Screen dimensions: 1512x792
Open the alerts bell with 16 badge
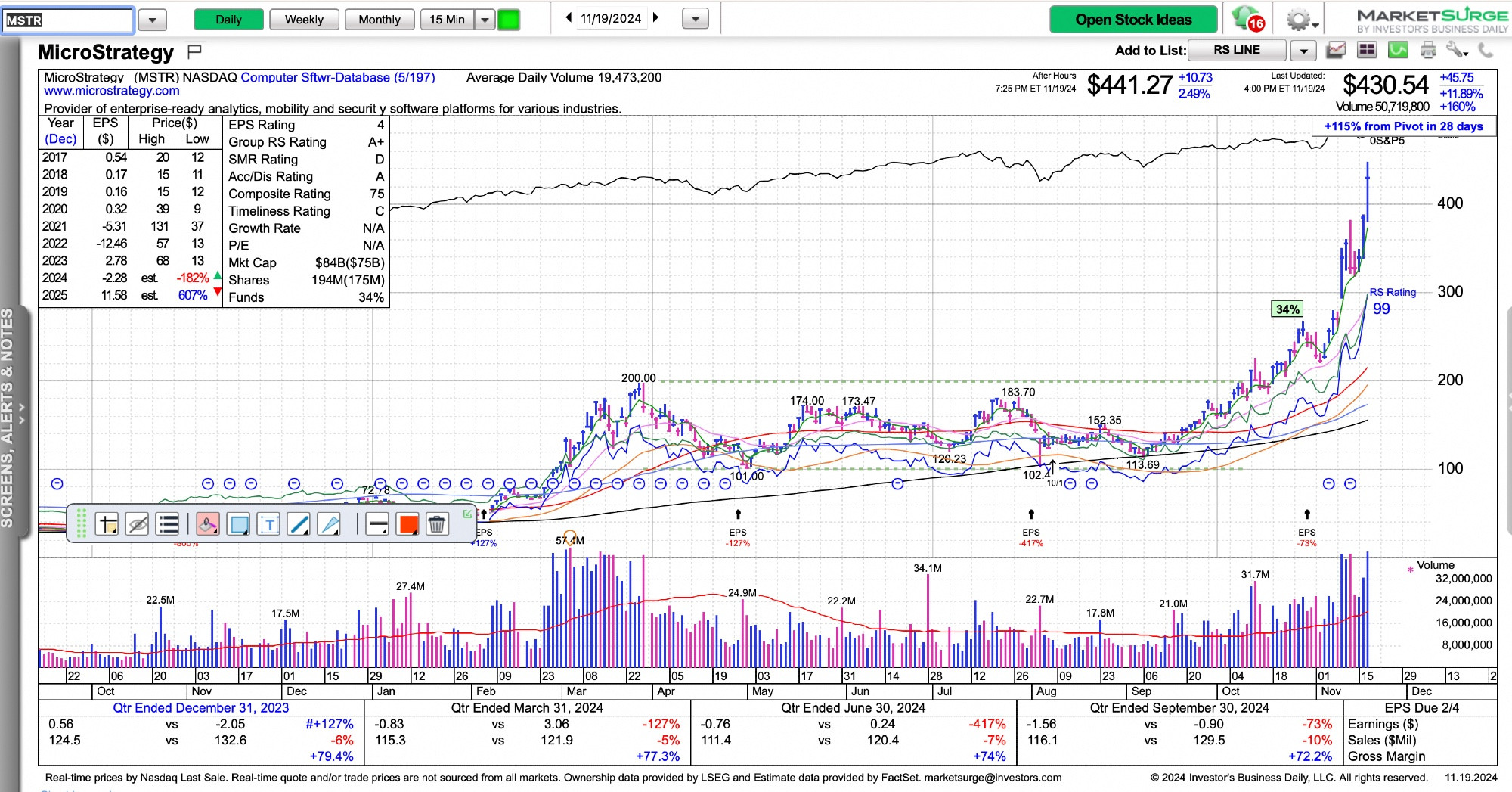(1248, 19)
